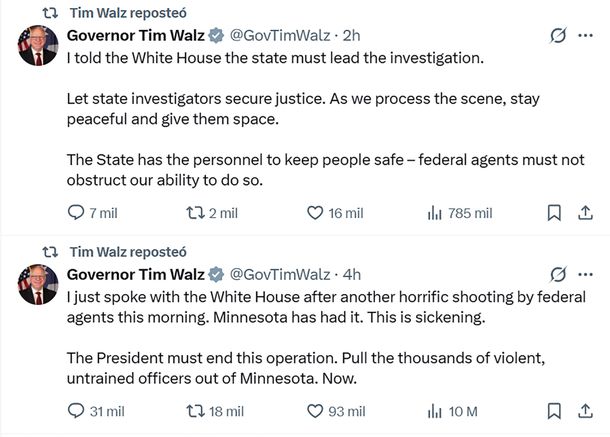
Task: Bookmark the 4h White House tweet
Action: (554, 411)
